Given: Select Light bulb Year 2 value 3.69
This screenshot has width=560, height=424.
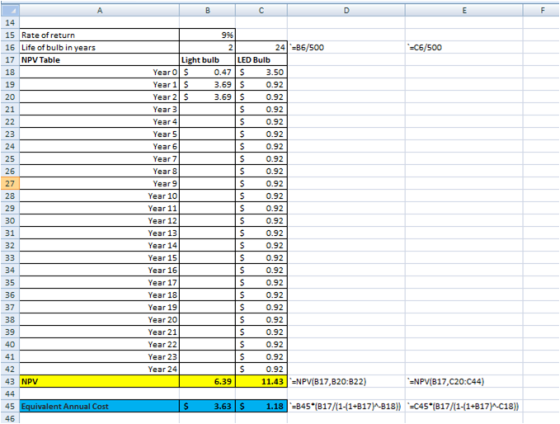Looking at the screenshot, I should 208,97.
